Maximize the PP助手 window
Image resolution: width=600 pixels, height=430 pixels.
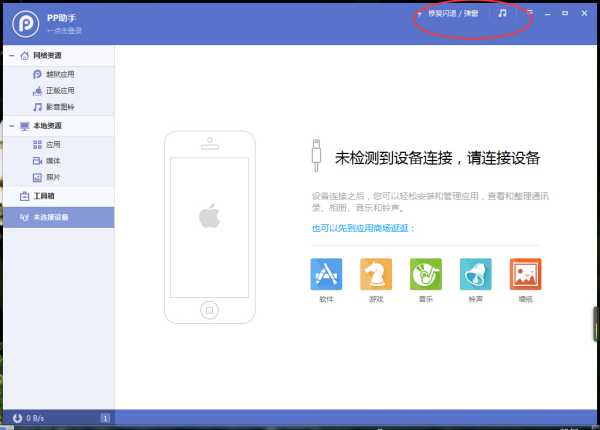coord(565,13)
